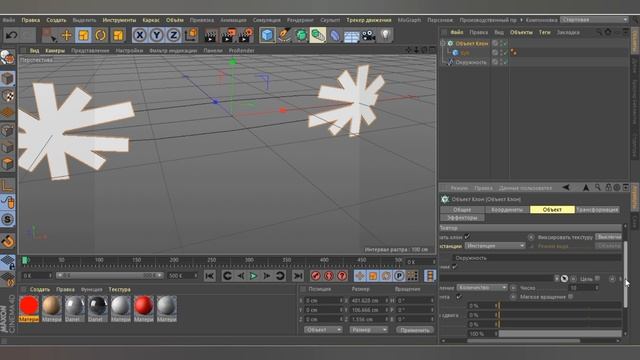Click the green generator objects icon
Screen dimensions: 640x360
coord(301,36)
